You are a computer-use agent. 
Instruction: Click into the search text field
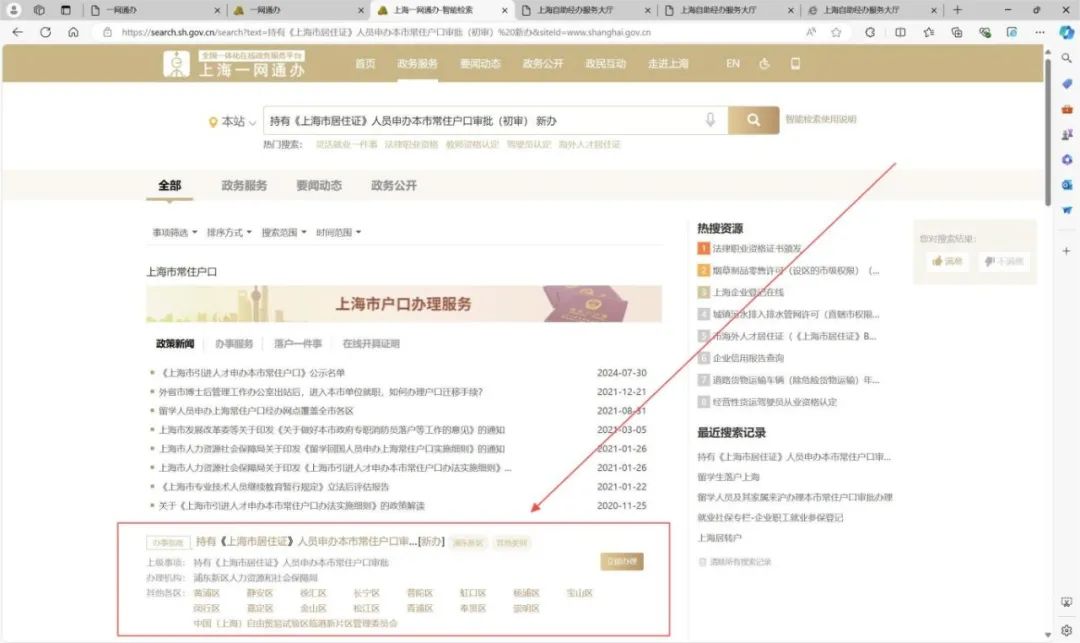(480, 121)
